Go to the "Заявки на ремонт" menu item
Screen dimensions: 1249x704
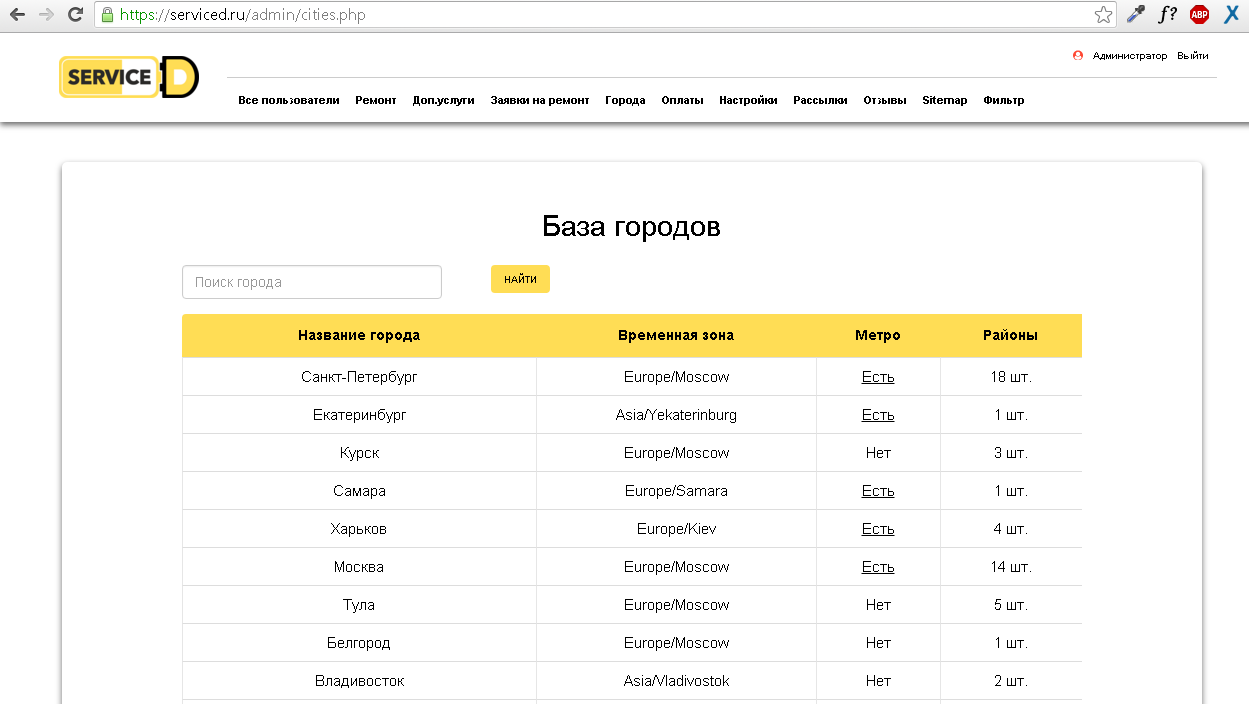[x=540, y=100]
